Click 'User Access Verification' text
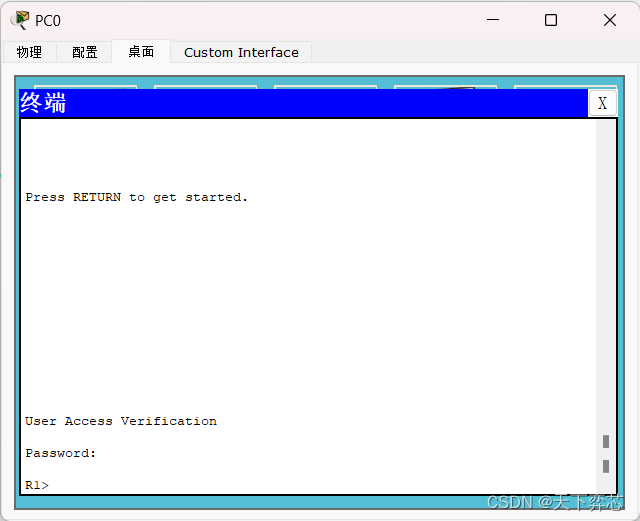 [x=121, y=421]
